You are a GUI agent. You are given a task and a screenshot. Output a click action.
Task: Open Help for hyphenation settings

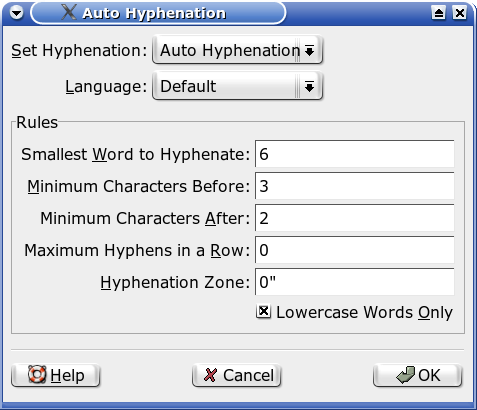[x=56, y=375]
